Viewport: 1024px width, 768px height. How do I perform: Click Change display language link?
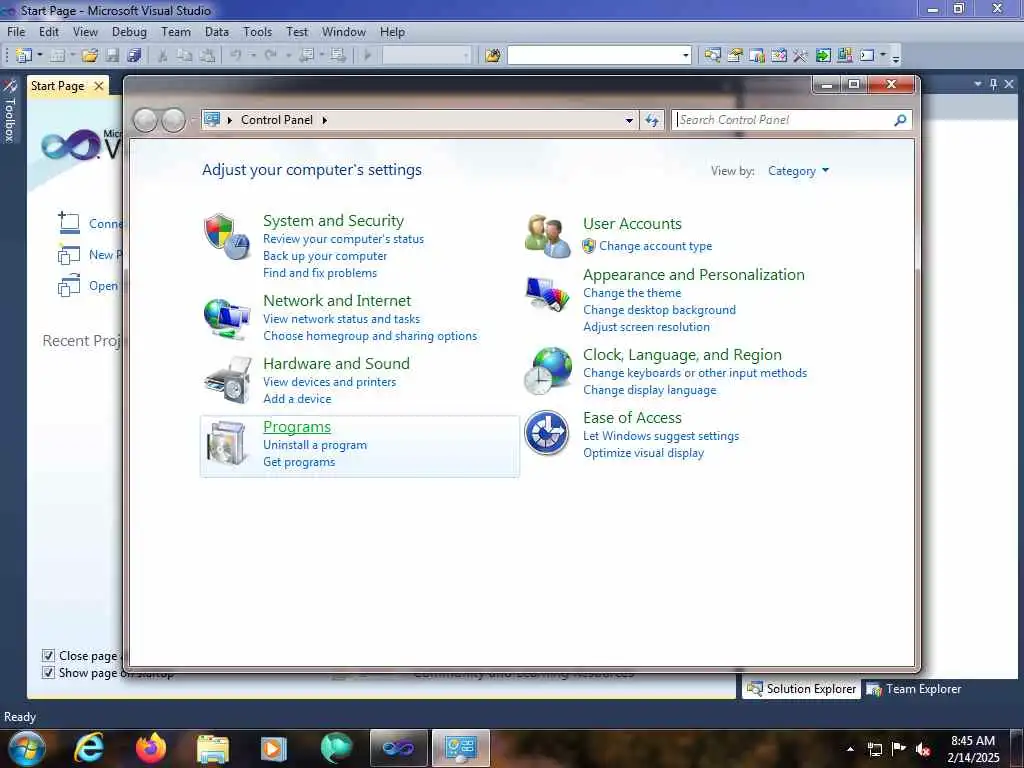click(x=649, y=390)
